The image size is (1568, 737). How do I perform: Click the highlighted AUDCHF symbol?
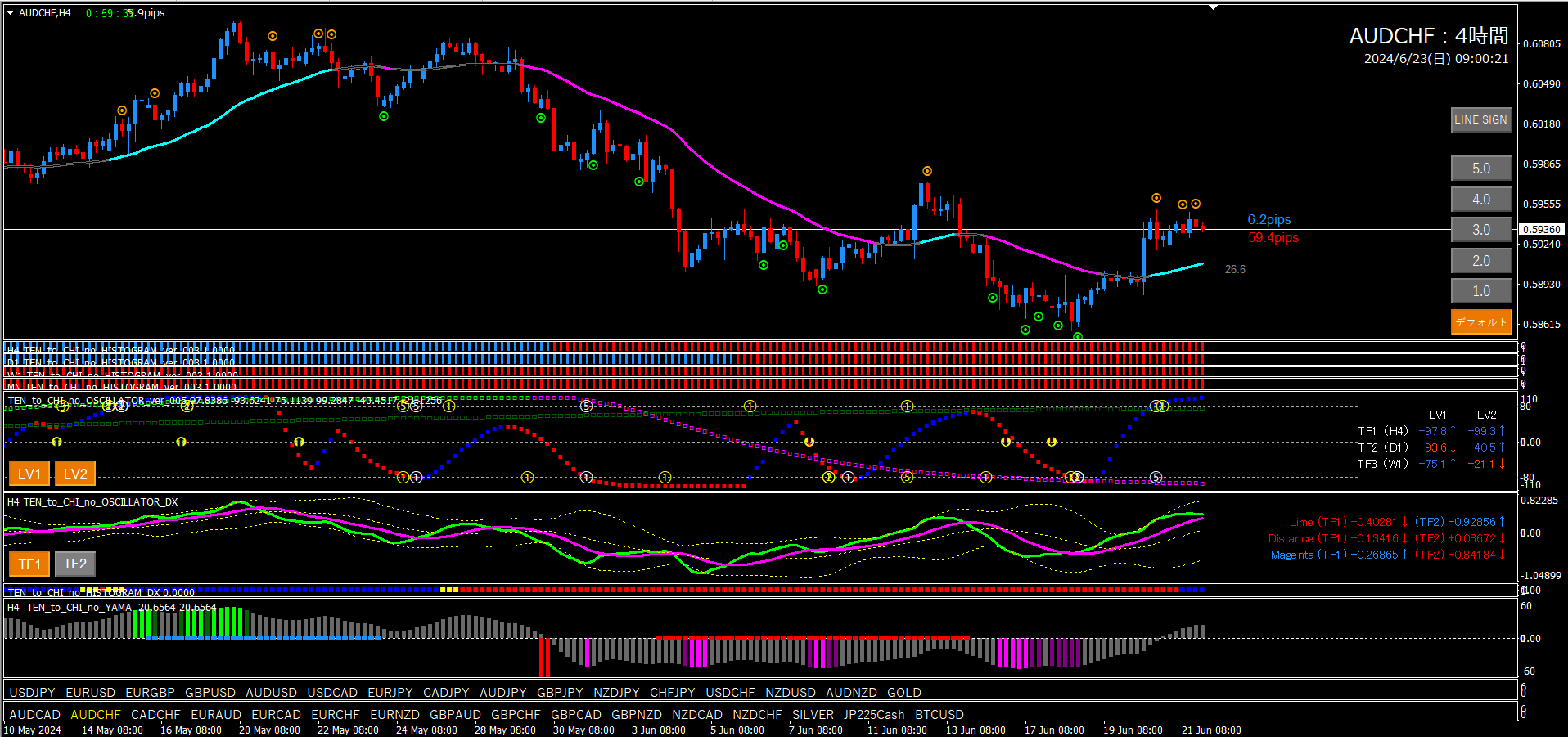click(96, 715)
